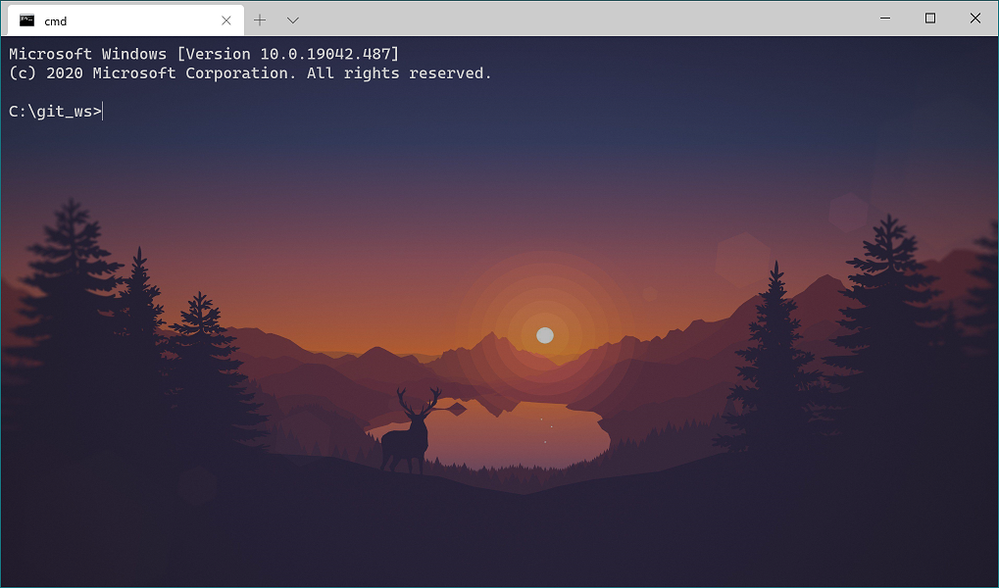999x588 pixels.
Task: Close the Windows Terminal window
Action: pos(975,18)
